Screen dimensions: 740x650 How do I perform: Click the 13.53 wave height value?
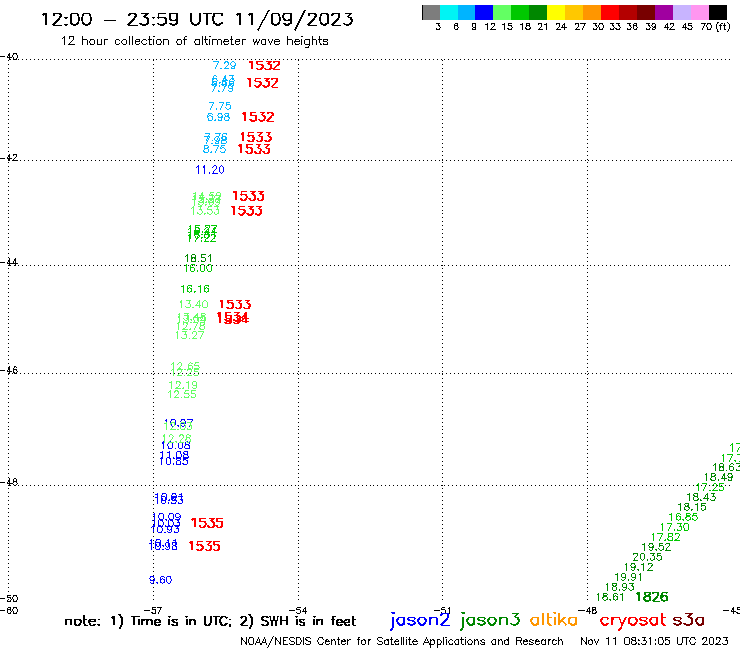[x=205, y=211]
